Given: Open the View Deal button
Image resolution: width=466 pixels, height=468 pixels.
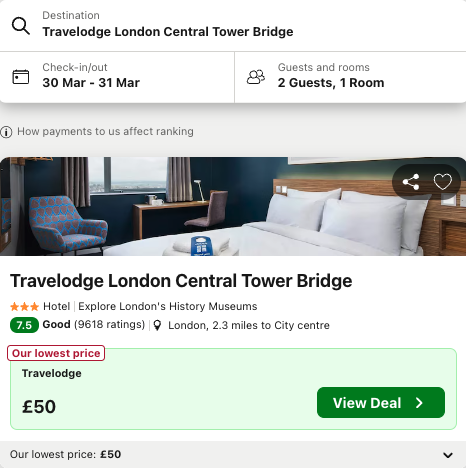Looking at the screenshot, I should (381, 403).
